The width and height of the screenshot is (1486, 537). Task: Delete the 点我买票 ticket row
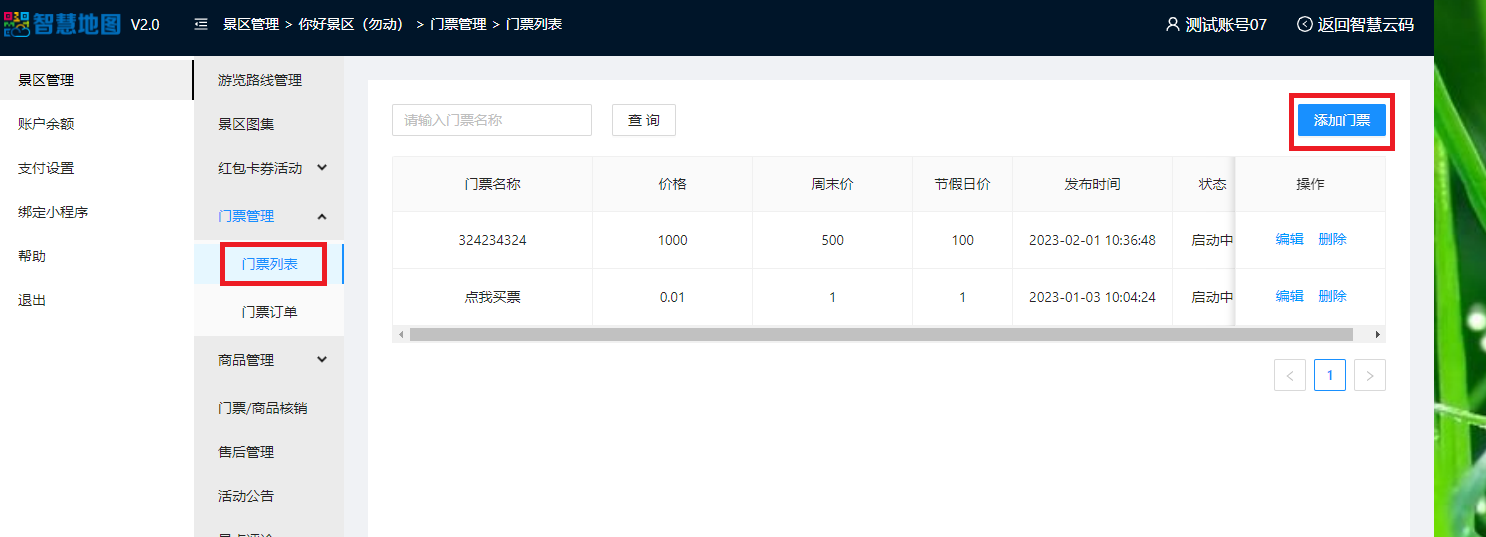(1332, 296)
